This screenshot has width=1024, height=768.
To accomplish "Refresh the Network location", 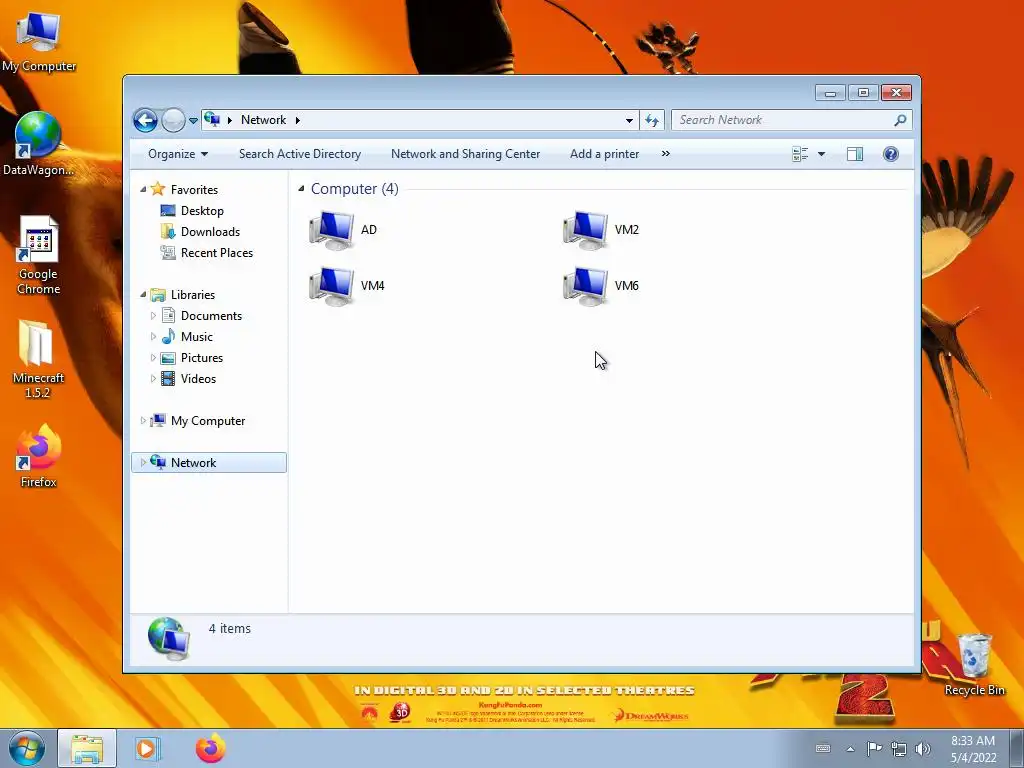I will coord(652,120).
